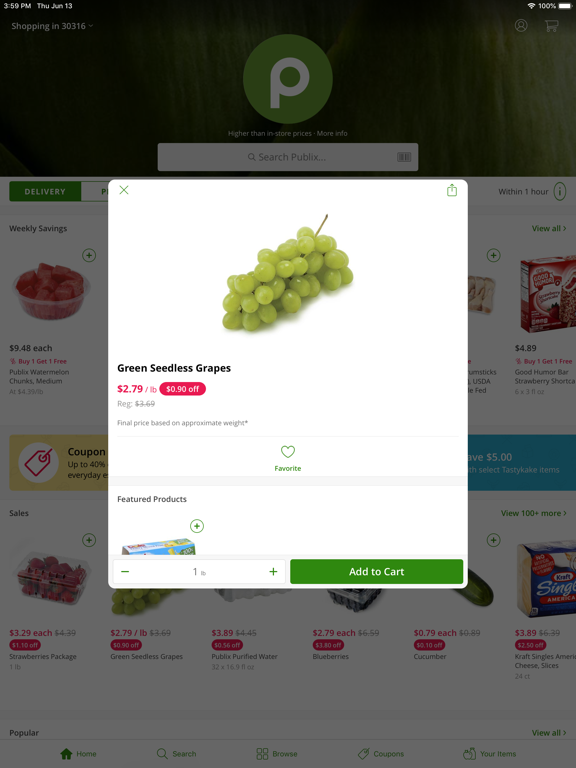
Task: Click Add to Cart button
Action: coord(376,572)
